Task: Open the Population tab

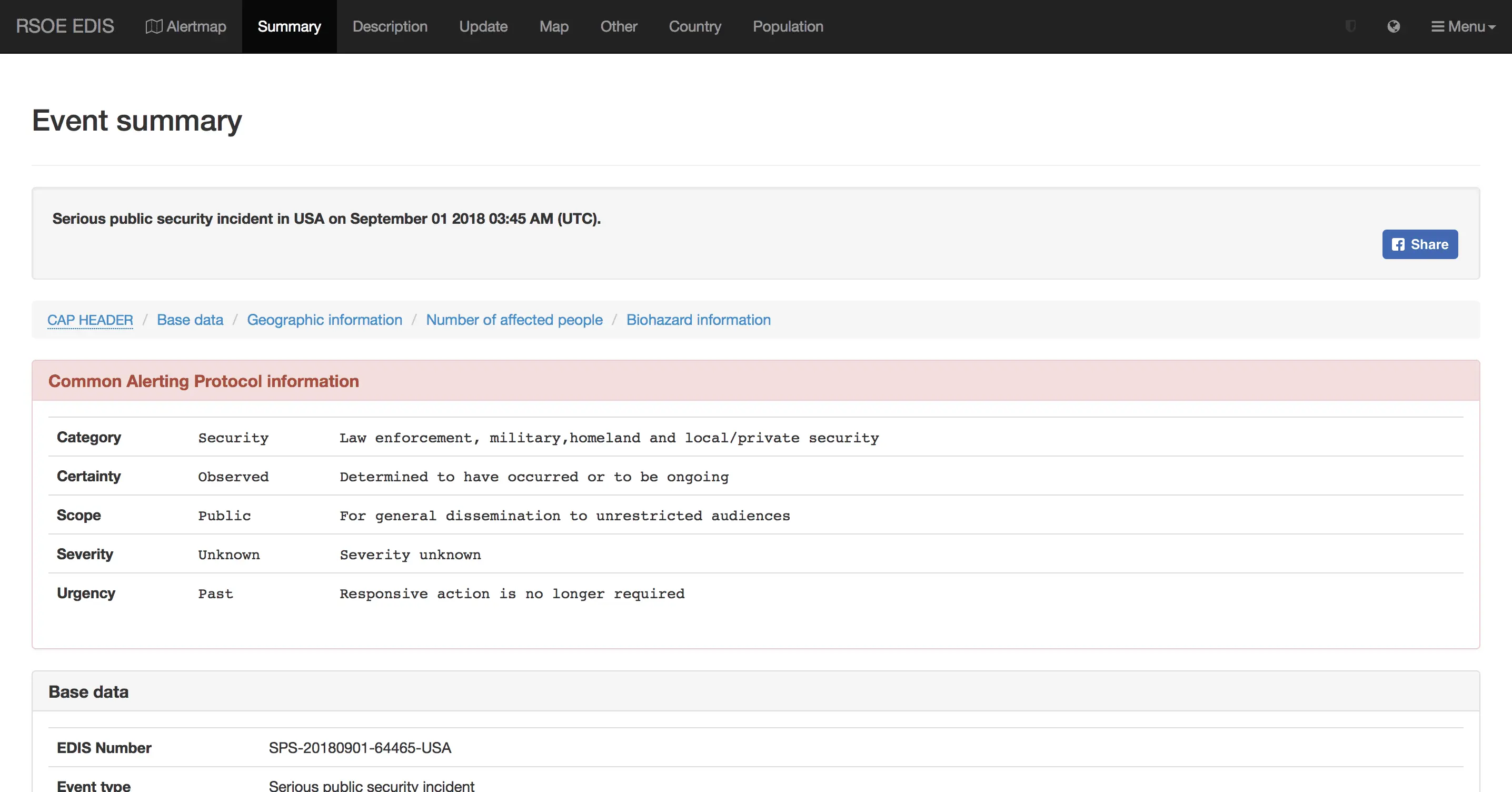Action: [x=788, y=26]
